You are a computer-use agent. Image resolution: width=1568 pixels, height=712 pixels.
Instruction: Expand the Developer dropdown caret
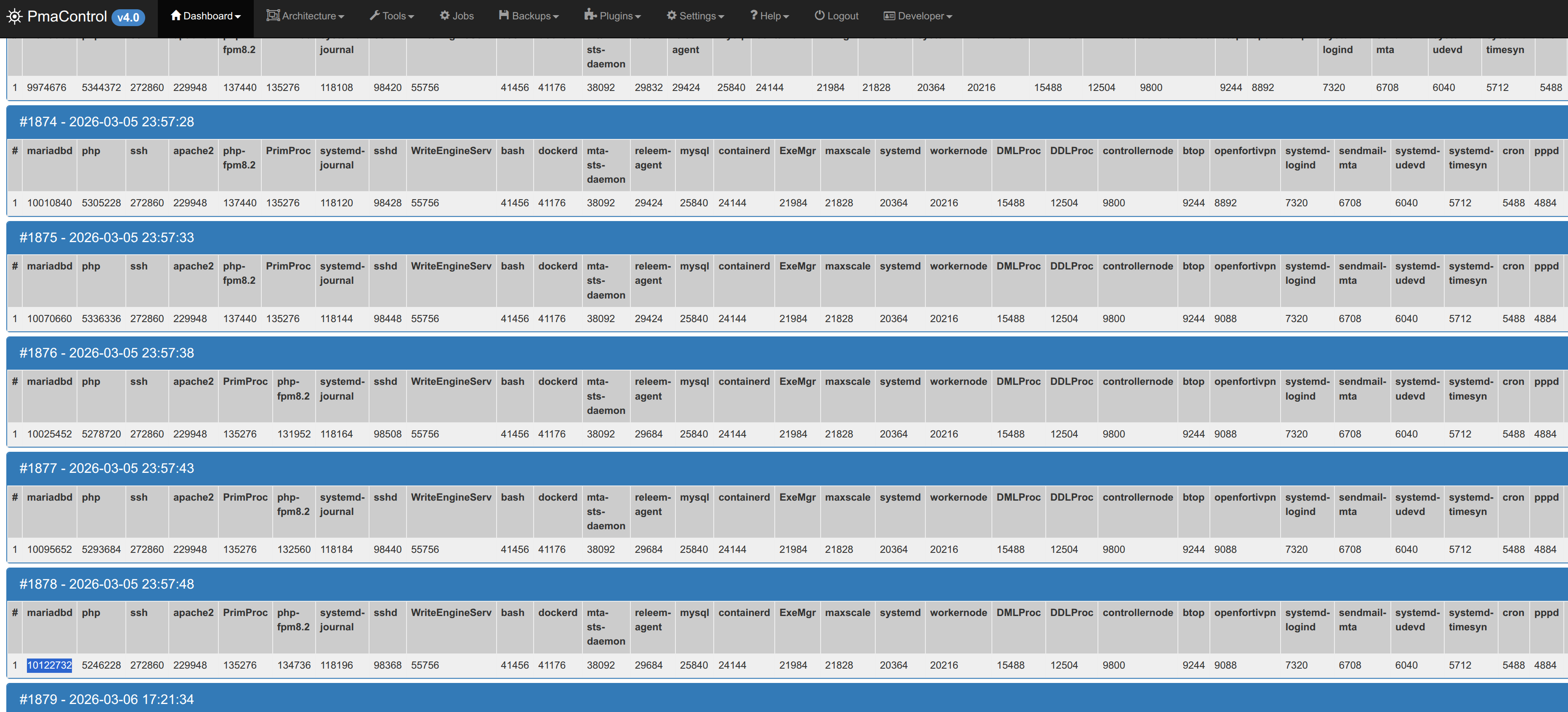(949, 17)
